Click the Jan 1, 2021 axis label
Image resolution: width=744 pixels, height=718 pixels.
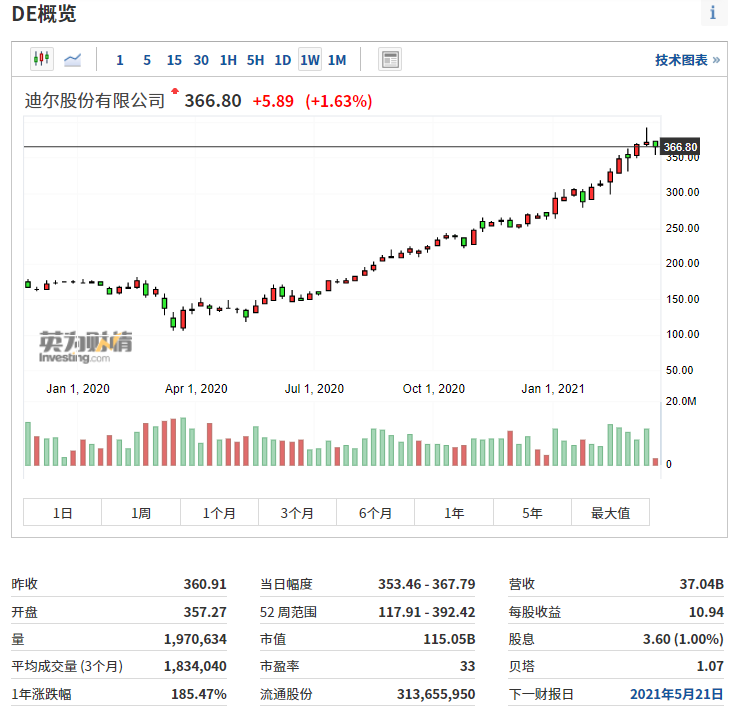(x=553, y=389)
